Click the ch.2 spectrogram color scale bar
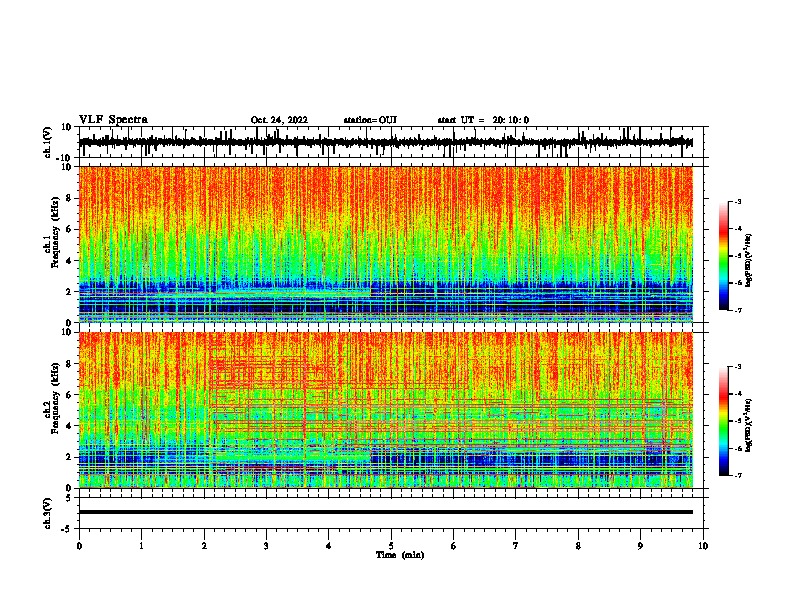792x612 pixels. (723, 421)
